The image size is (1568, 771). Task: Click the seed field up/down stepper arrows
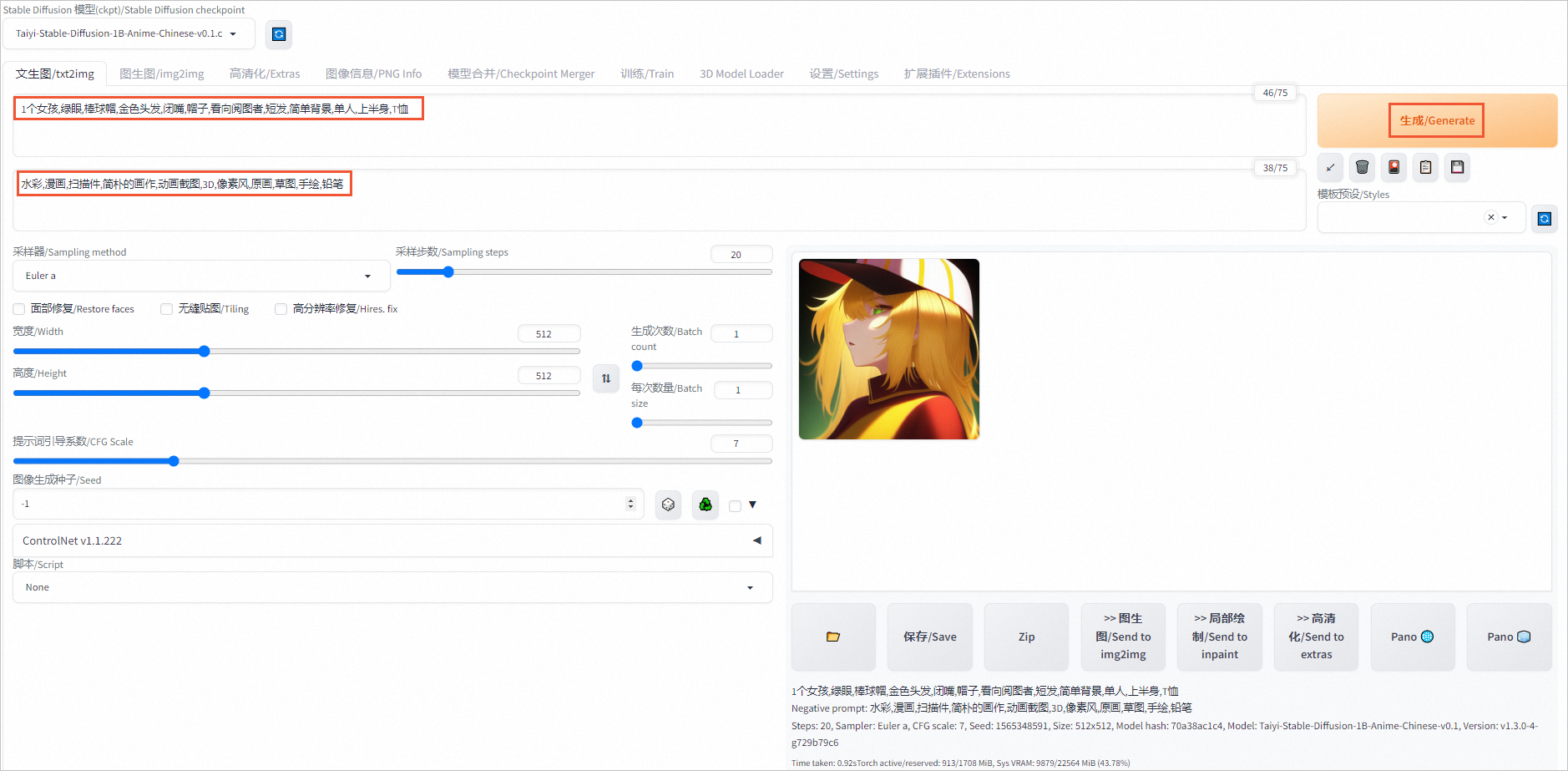tap(630, 504)
